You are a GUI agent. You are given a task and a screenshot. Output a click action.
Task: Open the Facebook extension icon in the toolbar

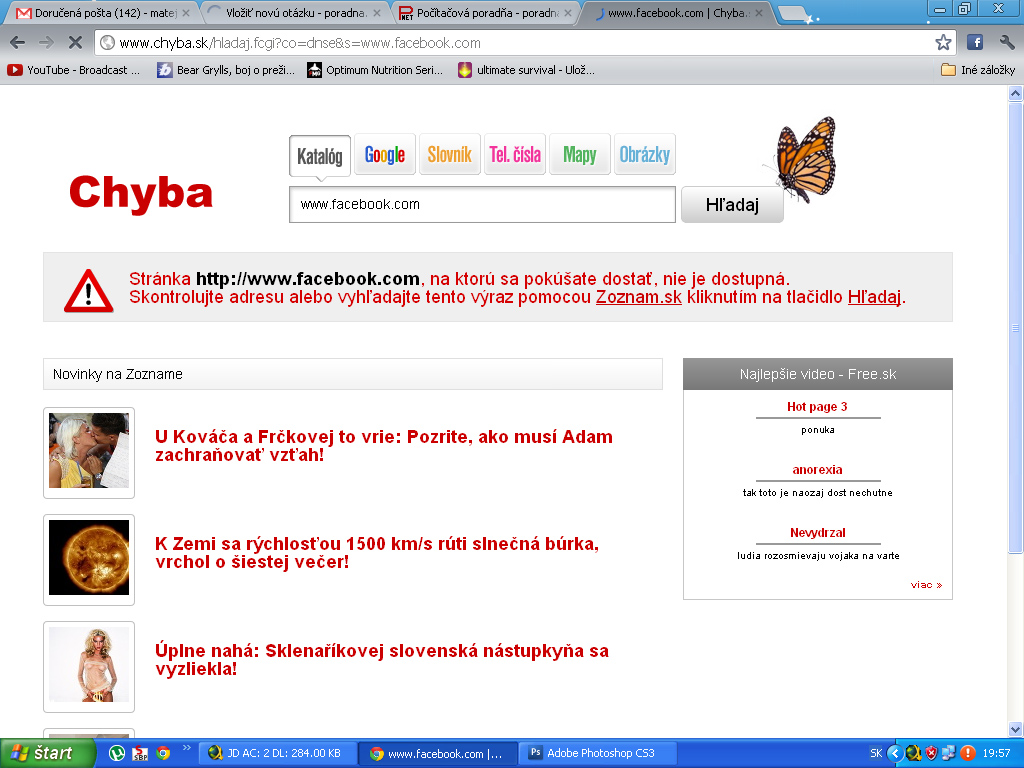pos(975,43)
